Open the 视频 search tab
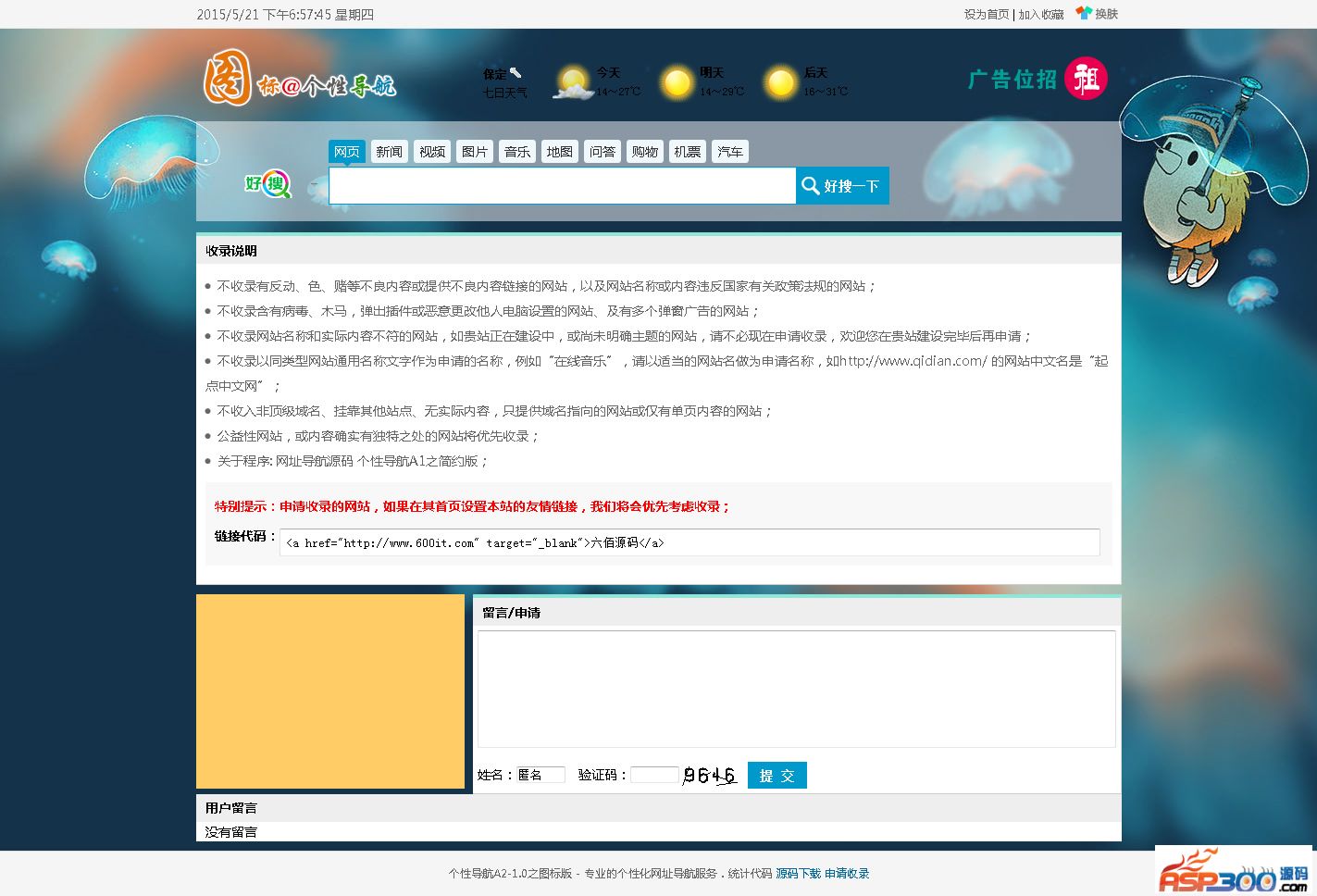This screenshot has width=1317, height=896. [432, 152]
